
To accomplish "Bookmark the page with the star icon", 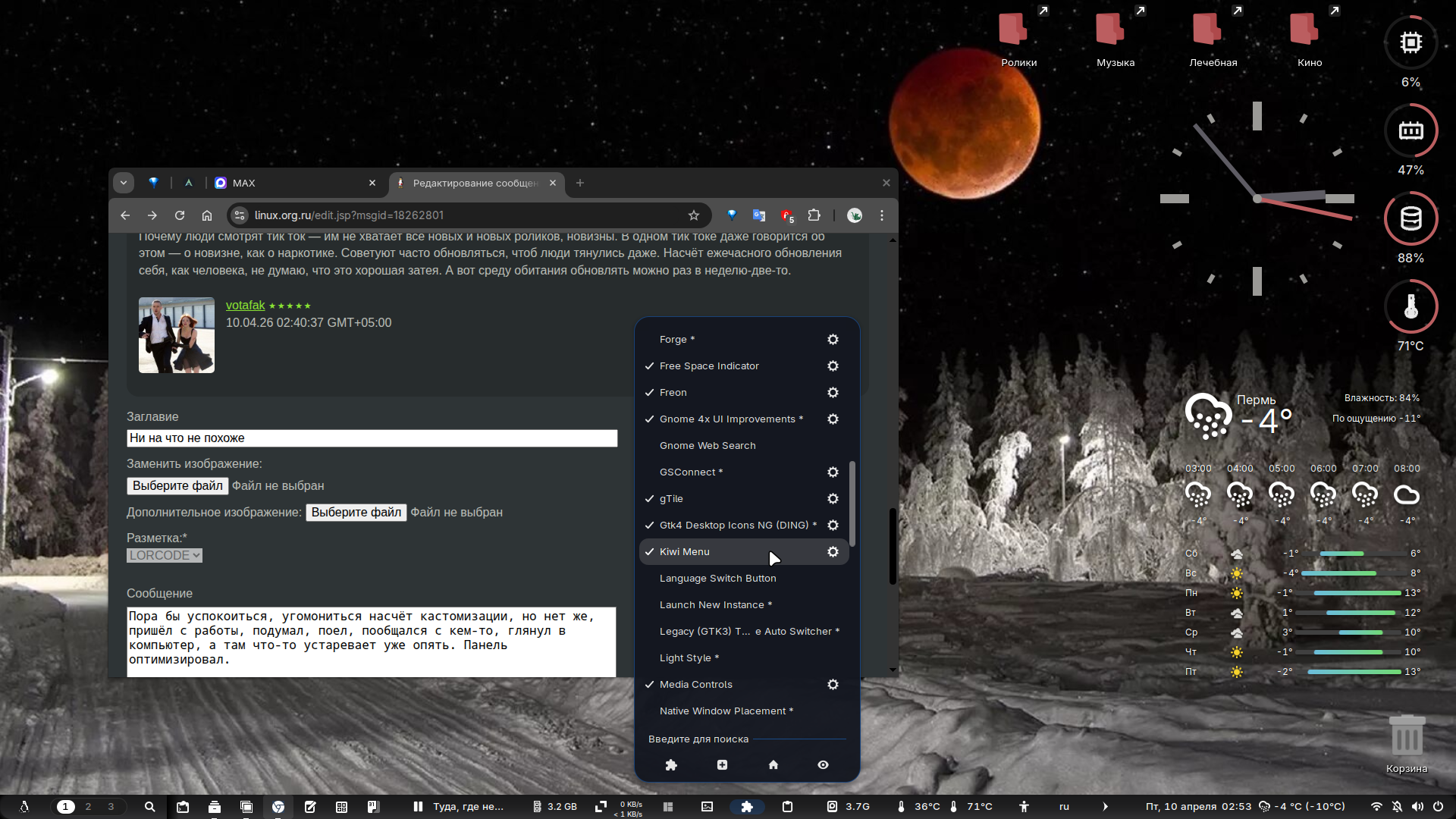I will click(693, 215).
